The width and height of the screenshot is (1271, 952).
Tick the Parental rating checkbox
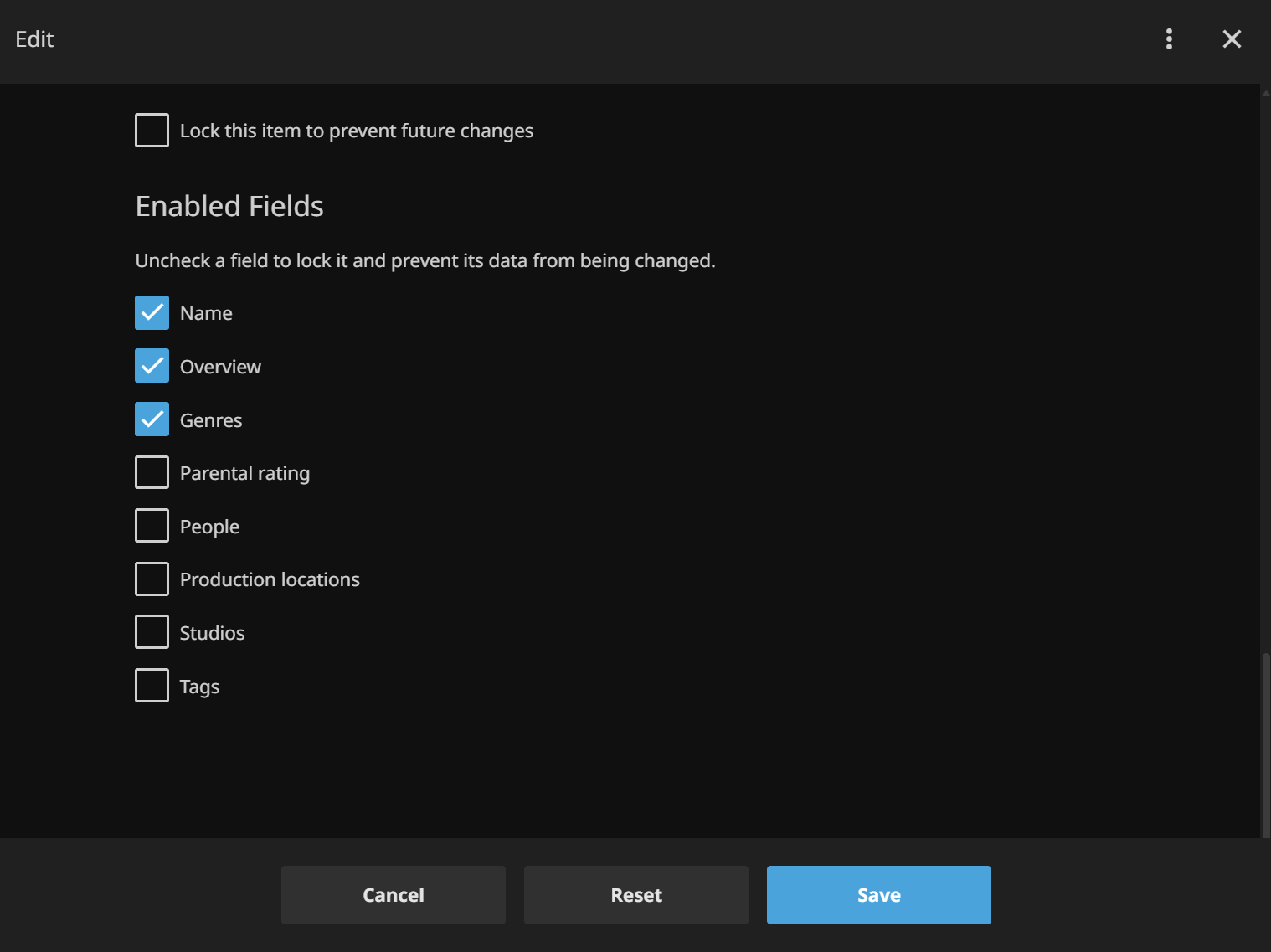(x=152, y=473)
